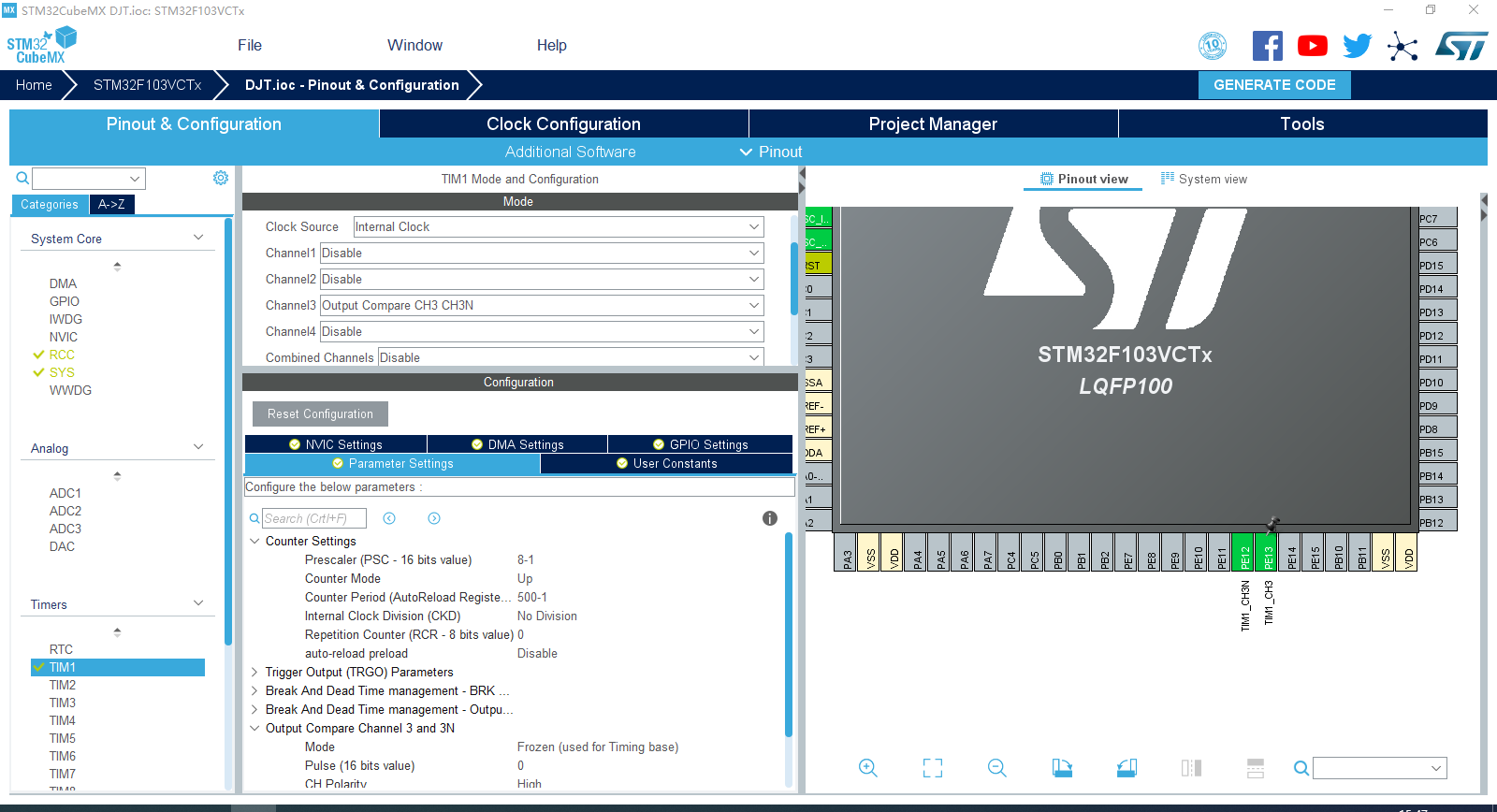Image resolution: width=1497 pixels, height=812 pixels.
Task: Click the 10-year anniversary badge icon
Action: pos(1213,46)
